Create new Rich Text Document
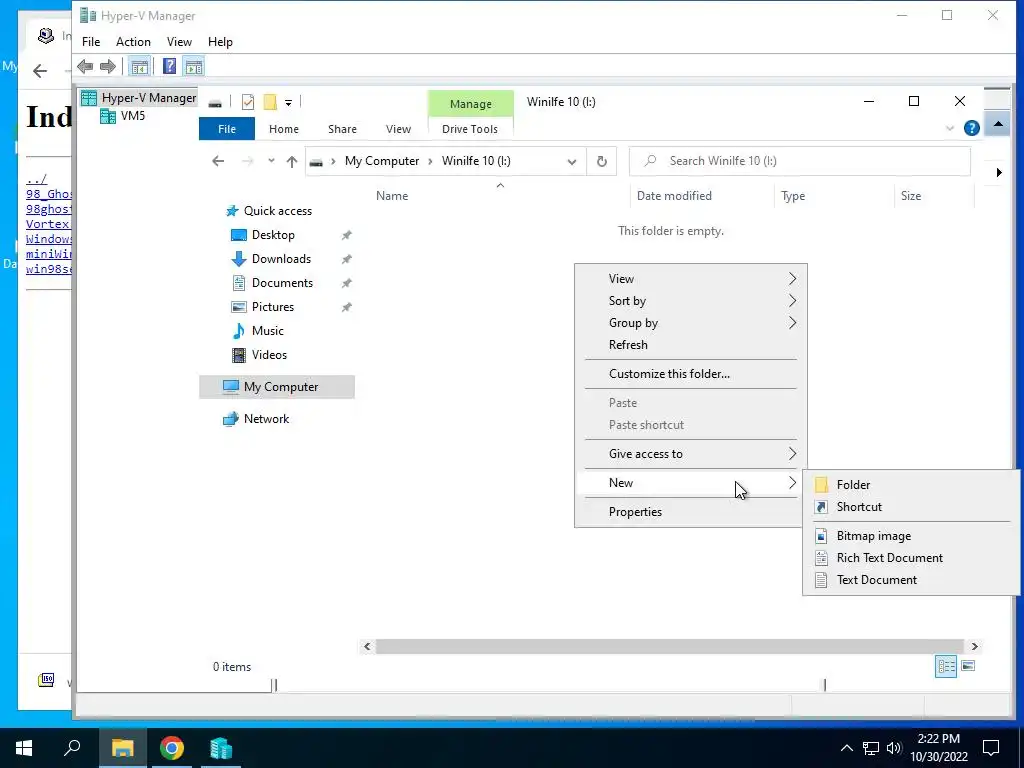 (911, 558)
